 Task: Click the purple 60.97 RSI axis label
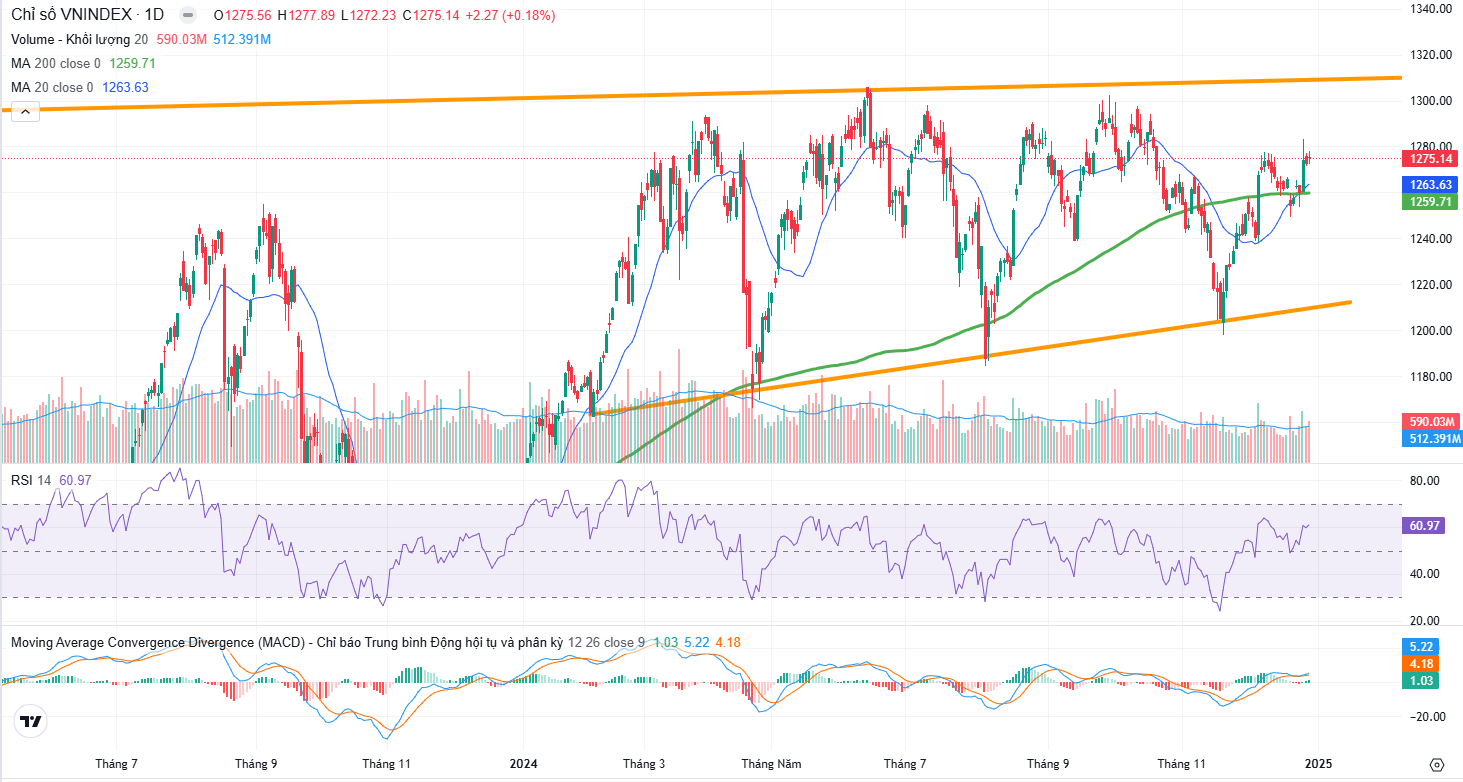(1425, 525)
